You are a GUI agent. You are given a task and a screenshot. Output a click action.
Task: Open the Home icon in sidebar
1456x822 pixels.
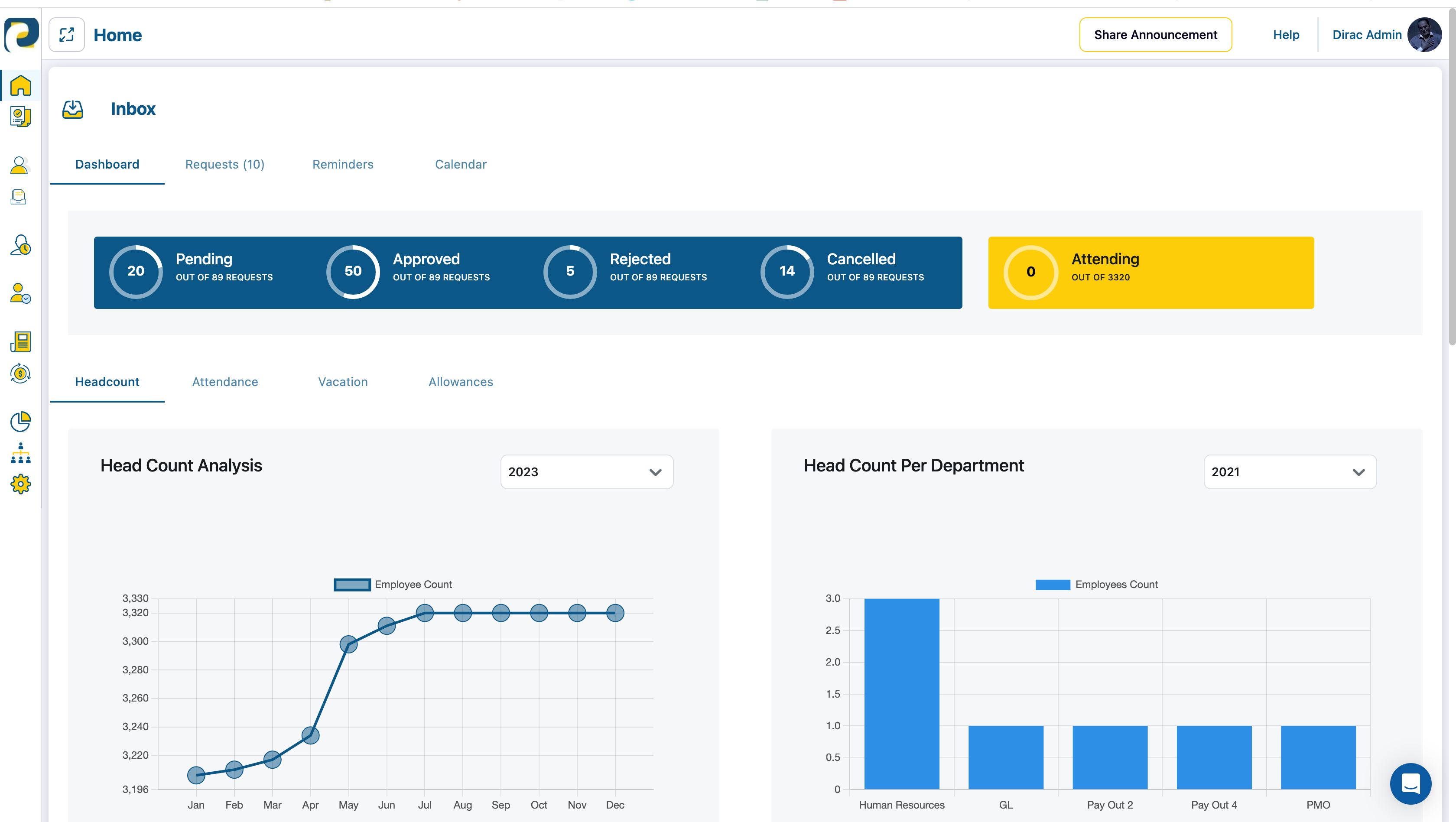[x=20, y=85]
